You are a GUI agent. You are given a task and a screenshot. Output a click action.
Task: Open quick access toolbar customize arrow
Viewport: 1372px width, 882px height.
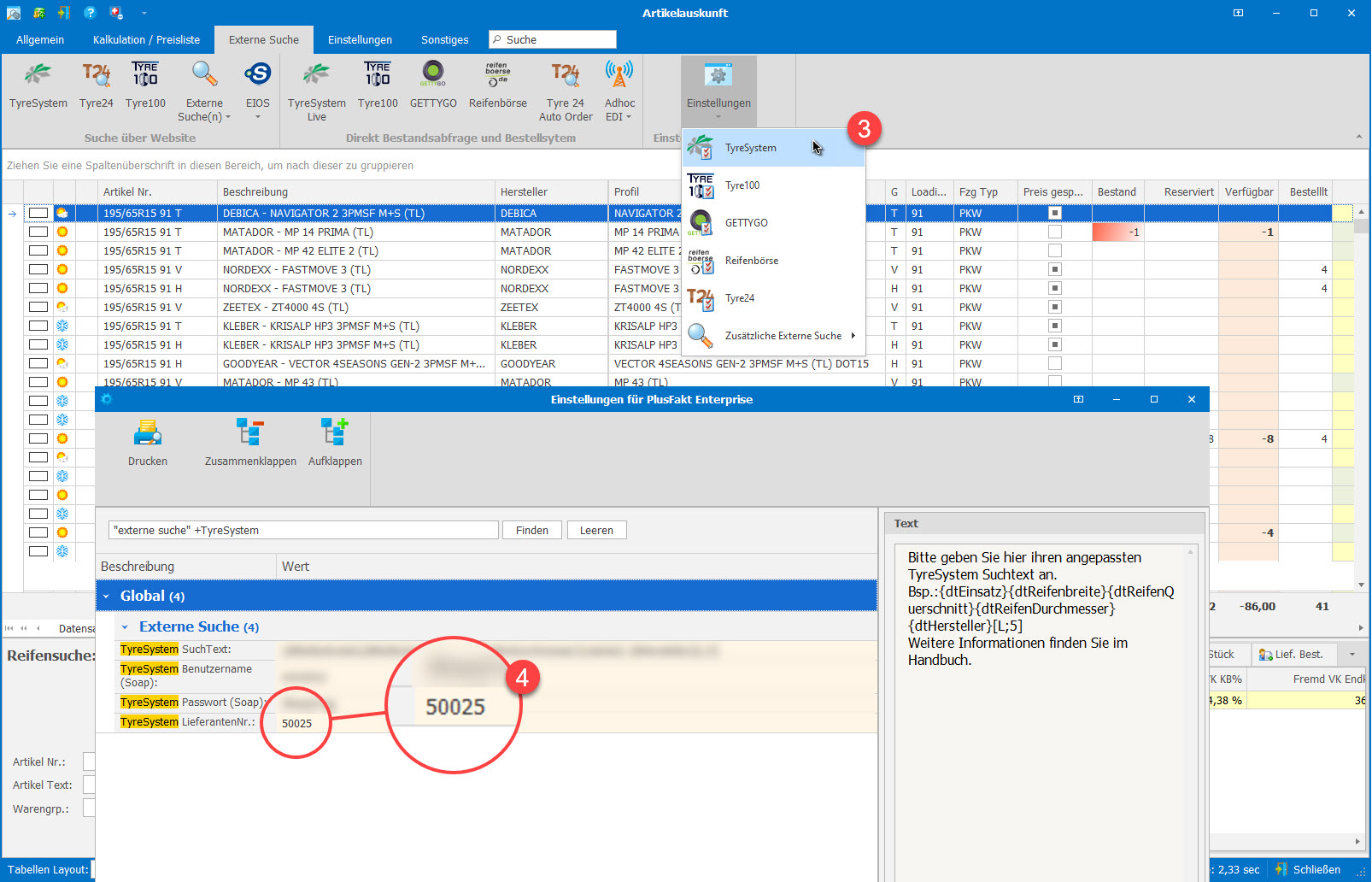point(144,13)
